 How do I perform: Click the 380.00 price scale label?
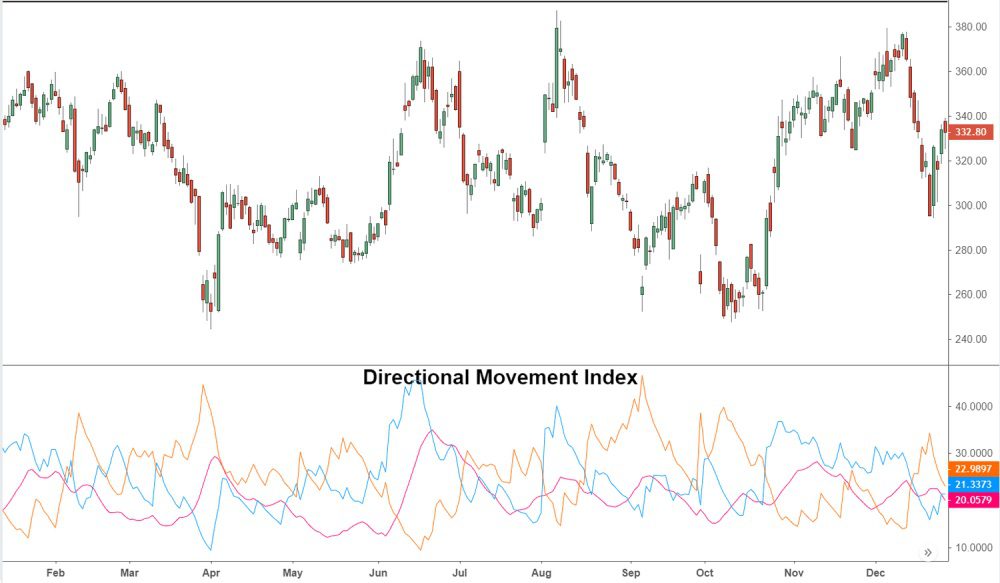(x=973, y=27)
